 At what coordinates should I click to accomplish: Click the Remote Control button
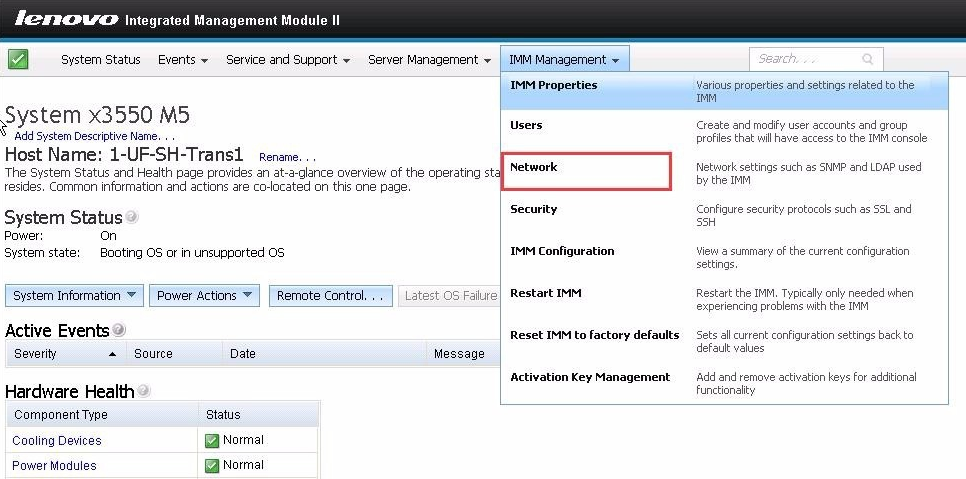pyautogui.click(x=330, y=296)
